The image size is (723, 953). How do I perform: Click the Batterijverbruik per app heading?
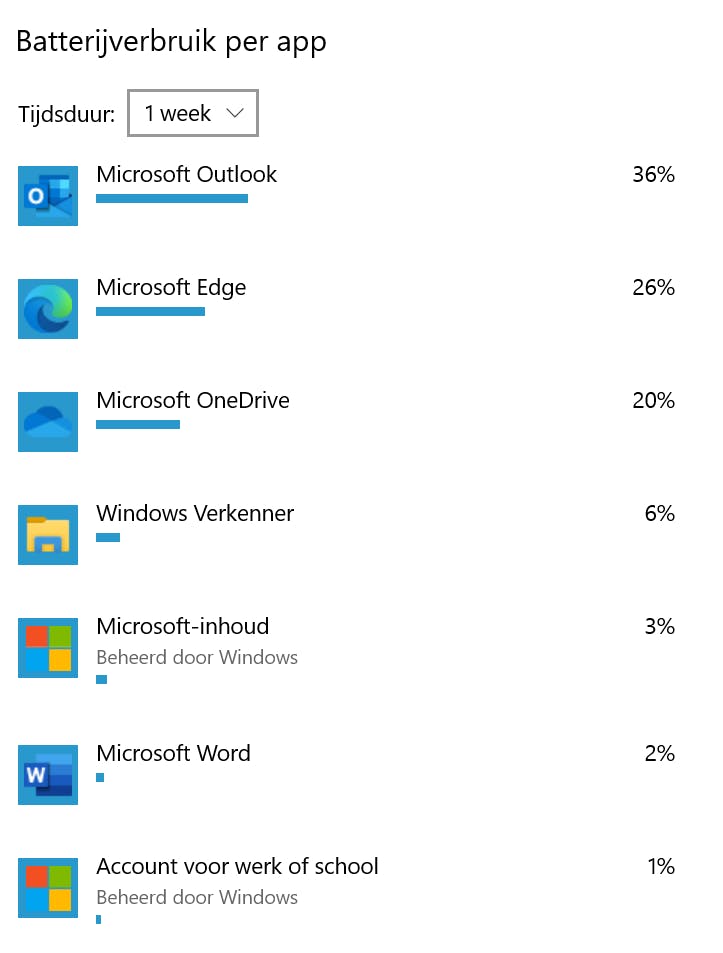click(x=171, y=42)
